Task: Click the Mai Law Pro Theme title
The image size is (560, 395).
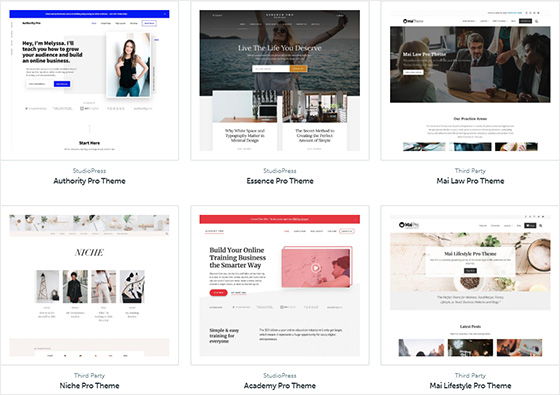Action: coord(470,181)
